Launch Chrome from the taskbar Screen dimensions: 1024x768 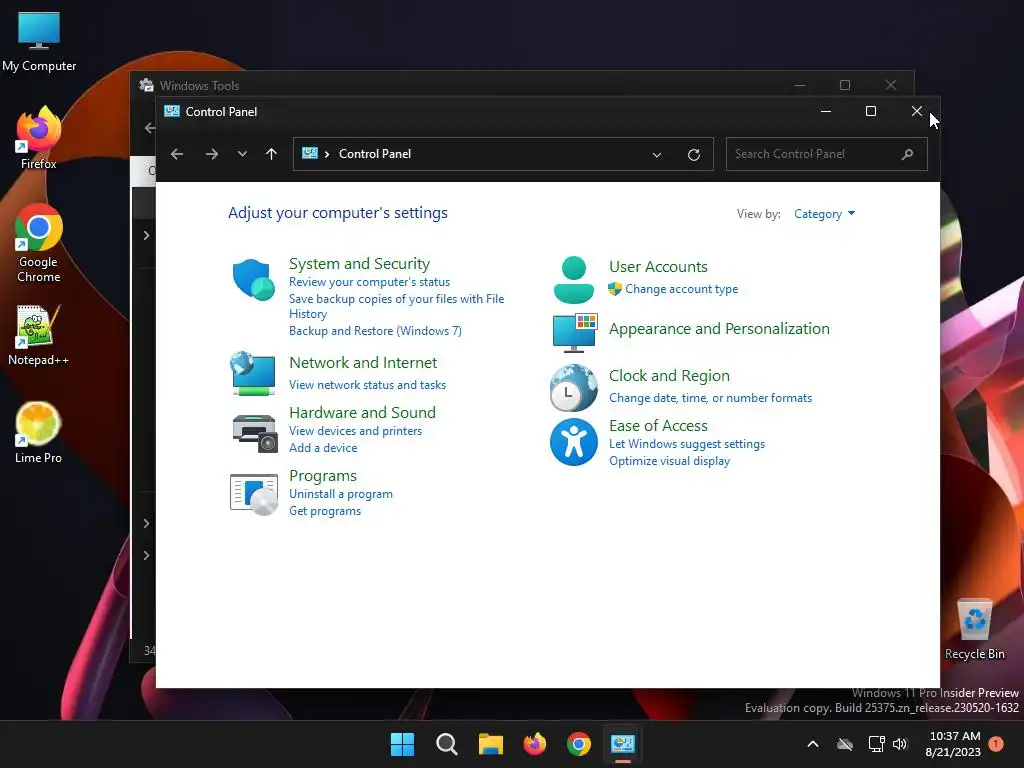(579, 744)
